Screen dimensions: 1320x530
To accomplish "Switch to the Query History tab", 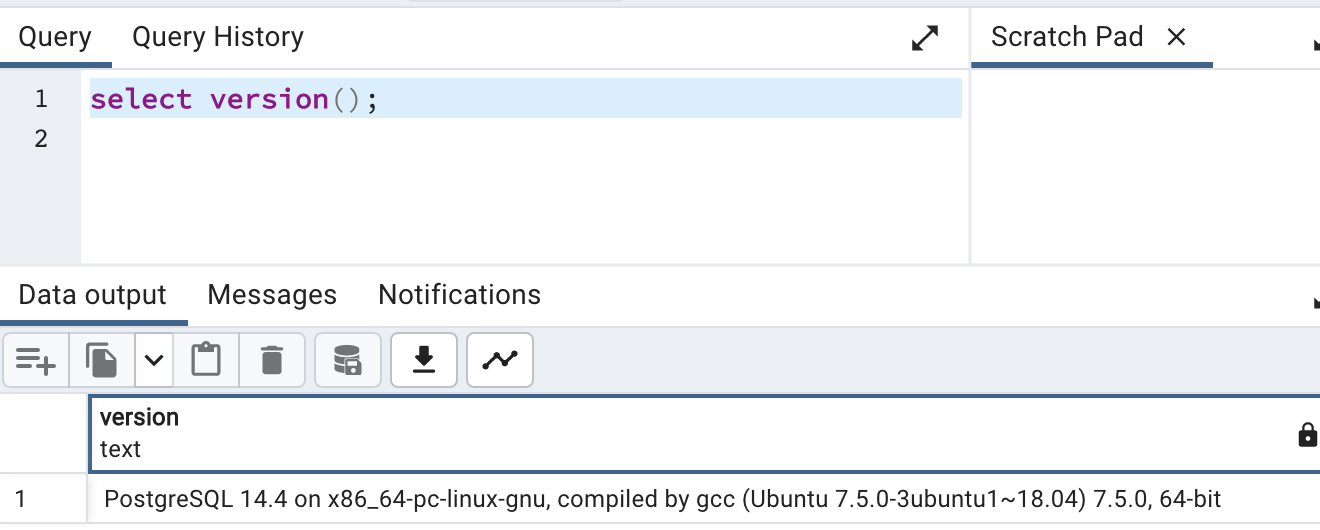I will 218,38.
